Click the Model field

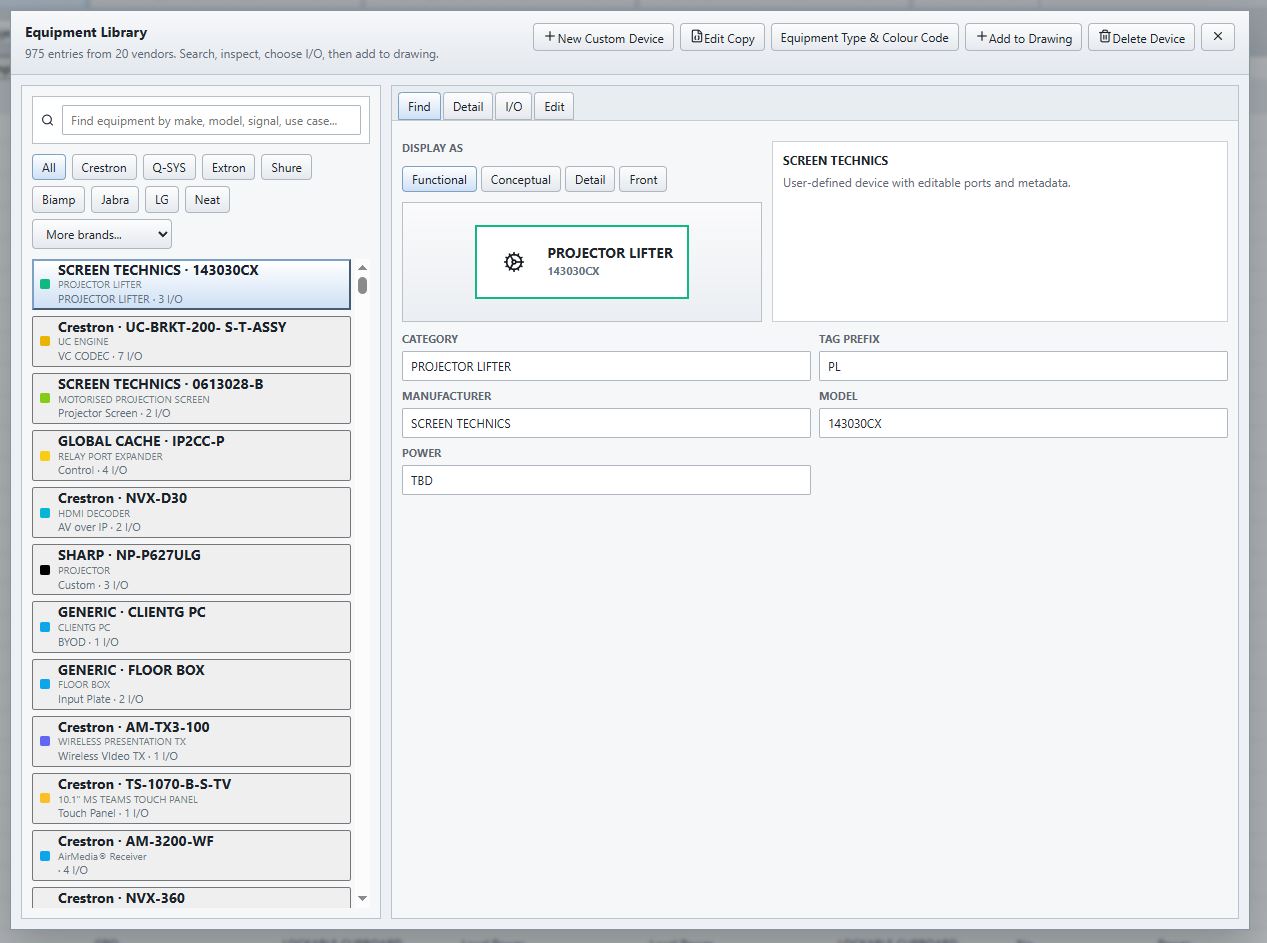[1023, 423]
